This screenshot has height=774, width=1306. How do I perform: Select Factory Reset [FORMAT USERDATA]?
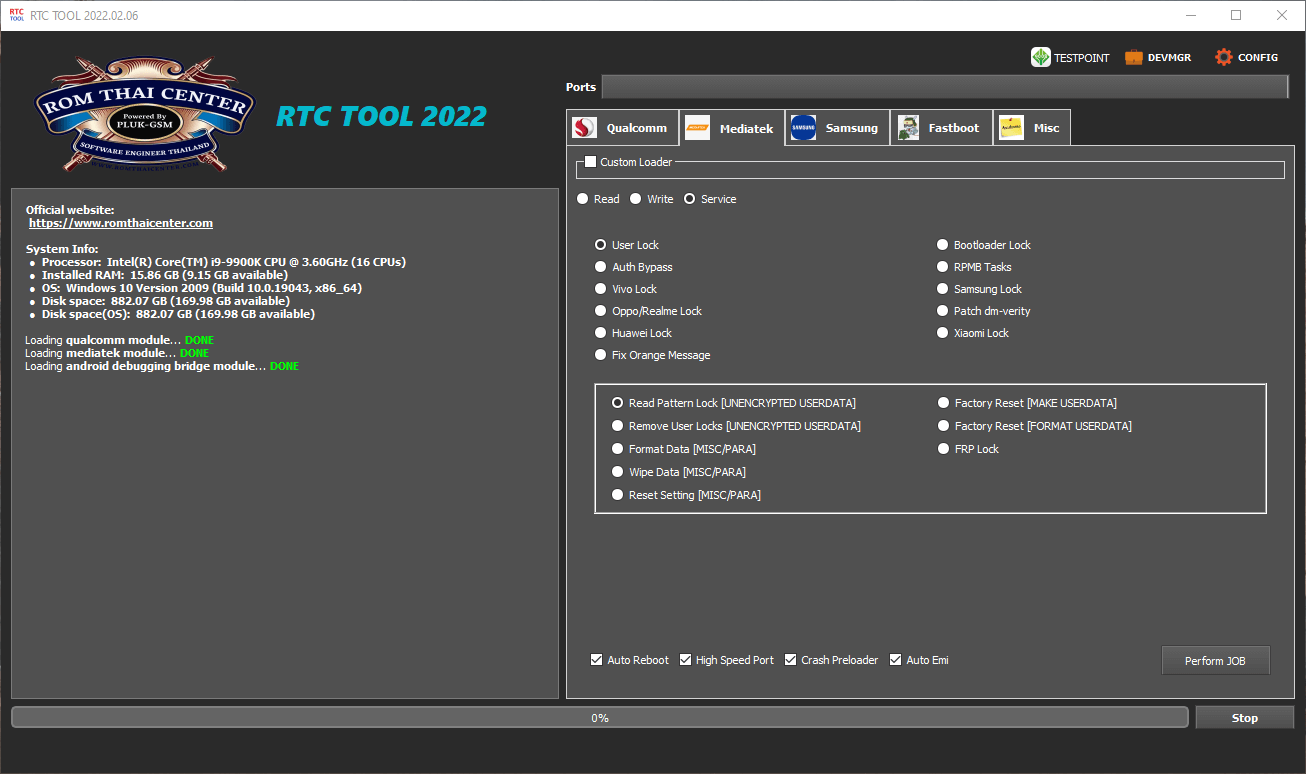(x=943, y=425)
